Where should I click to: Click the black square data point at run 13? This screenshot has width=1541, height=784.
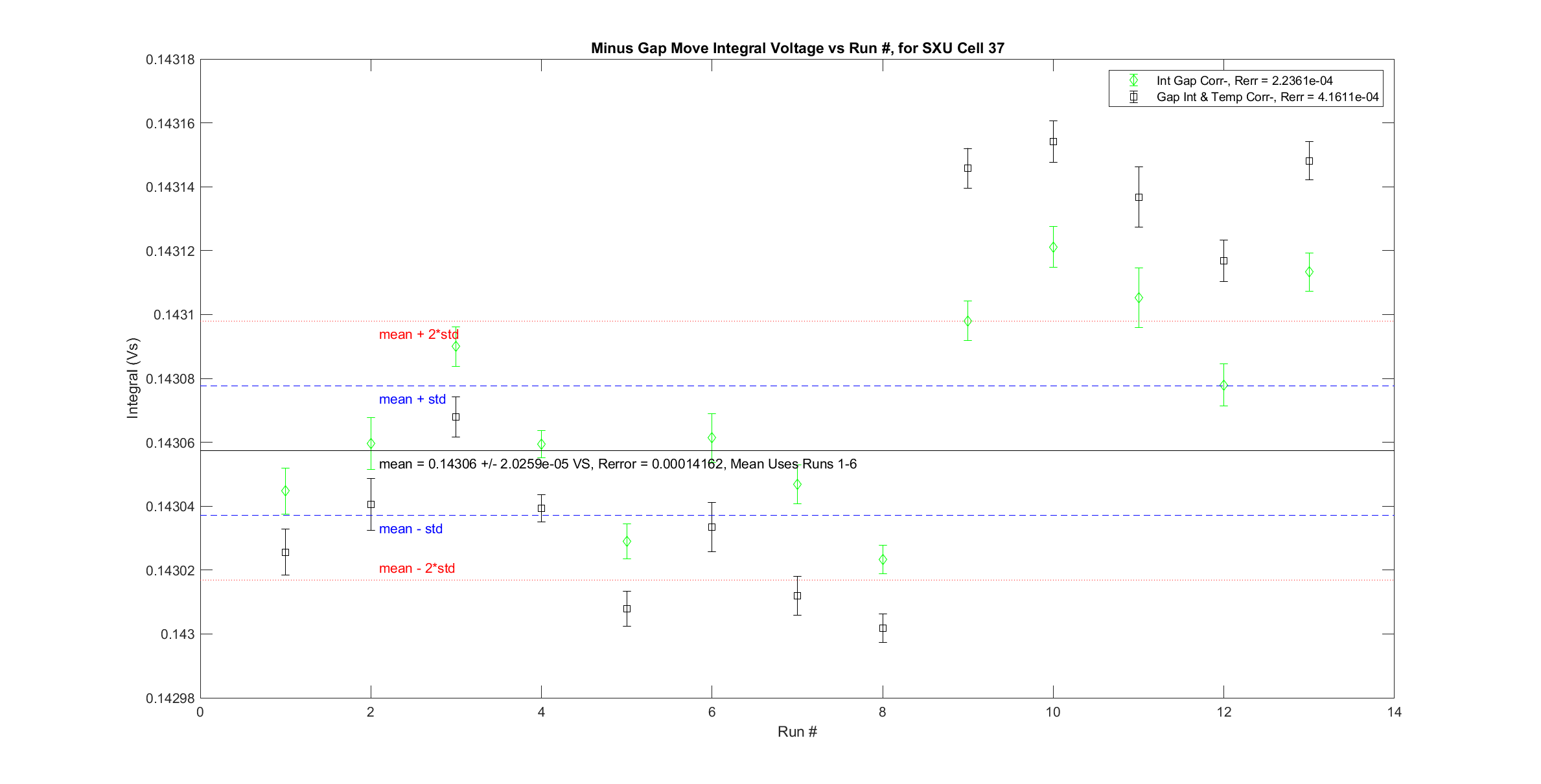pos(1309,161)
